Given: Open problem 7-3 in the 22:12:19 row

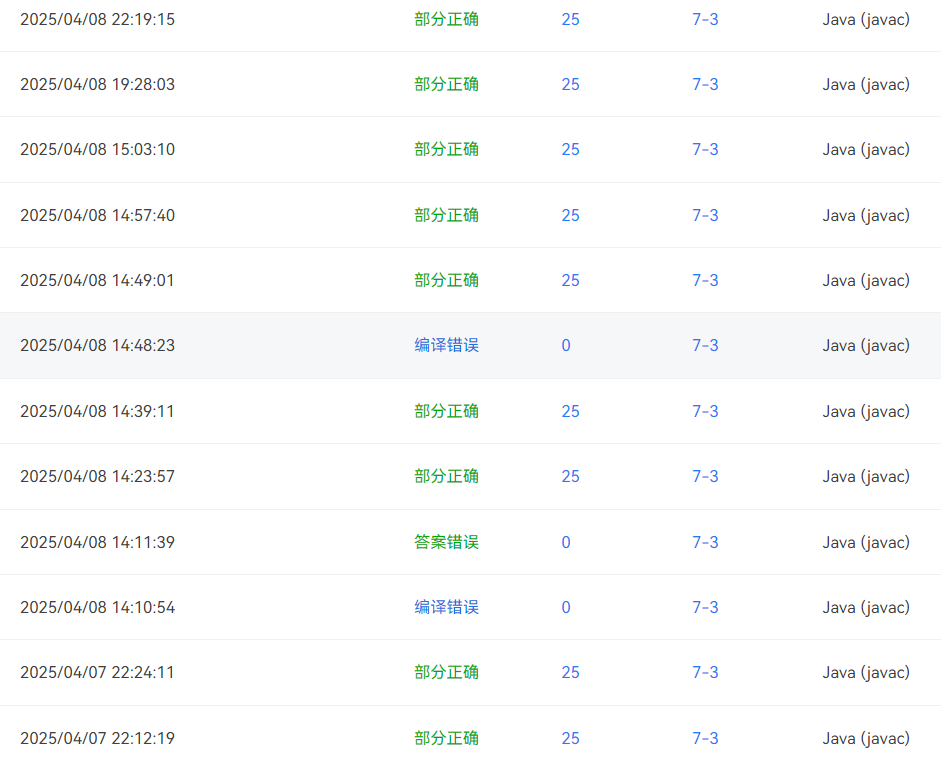Looking at the screenshot, I should click(705, 738).
